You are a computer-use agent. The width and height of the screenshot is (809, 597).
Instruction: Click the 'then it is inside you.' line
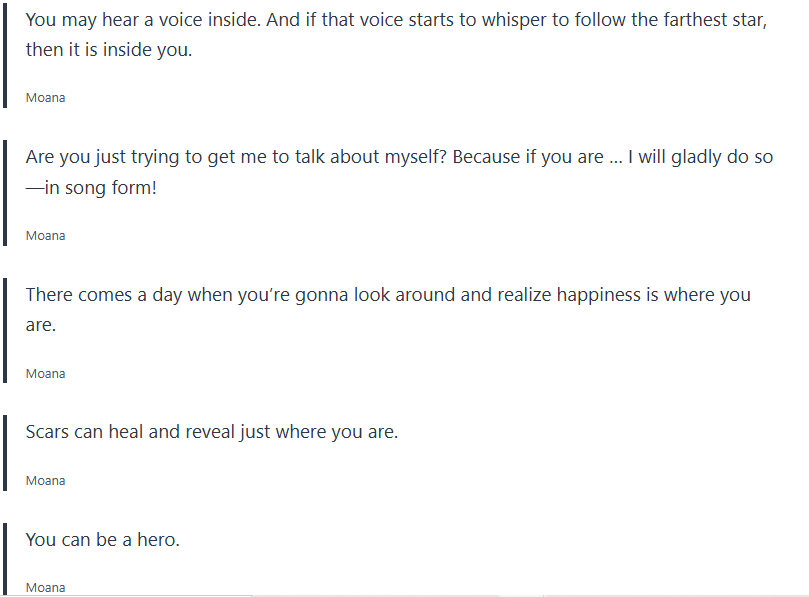(108, 49)
